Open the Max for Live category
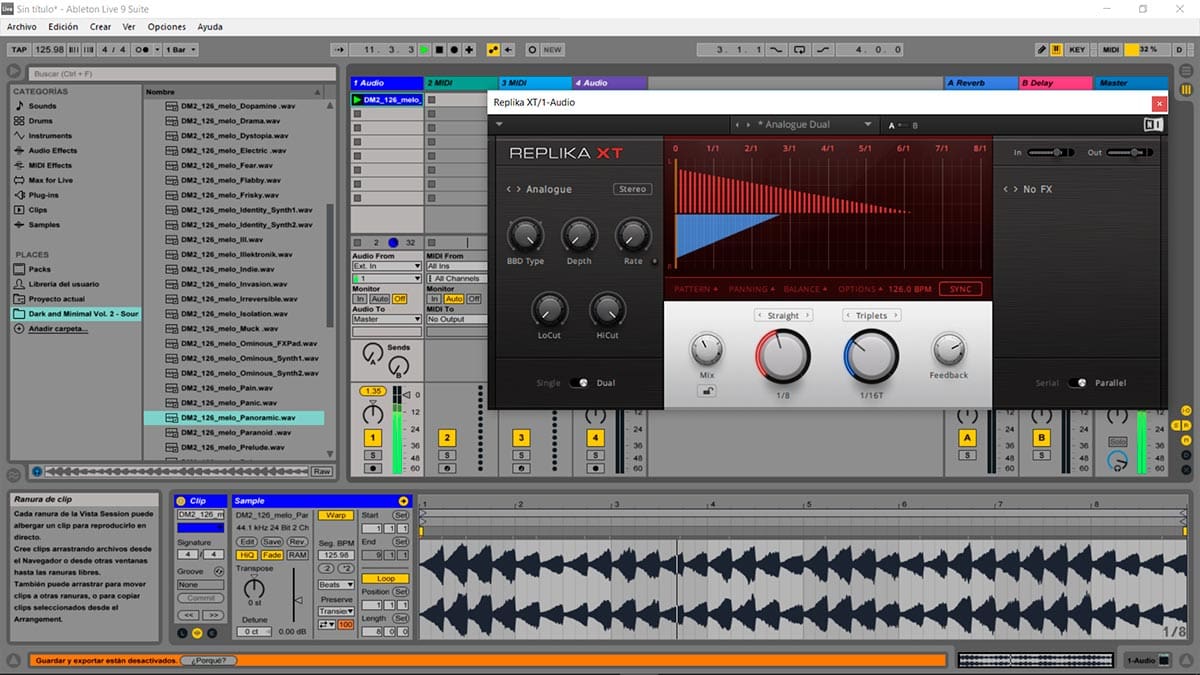The height and width of the screenshot is (675, 1200). pyautogui.click(x=50, y=180)
